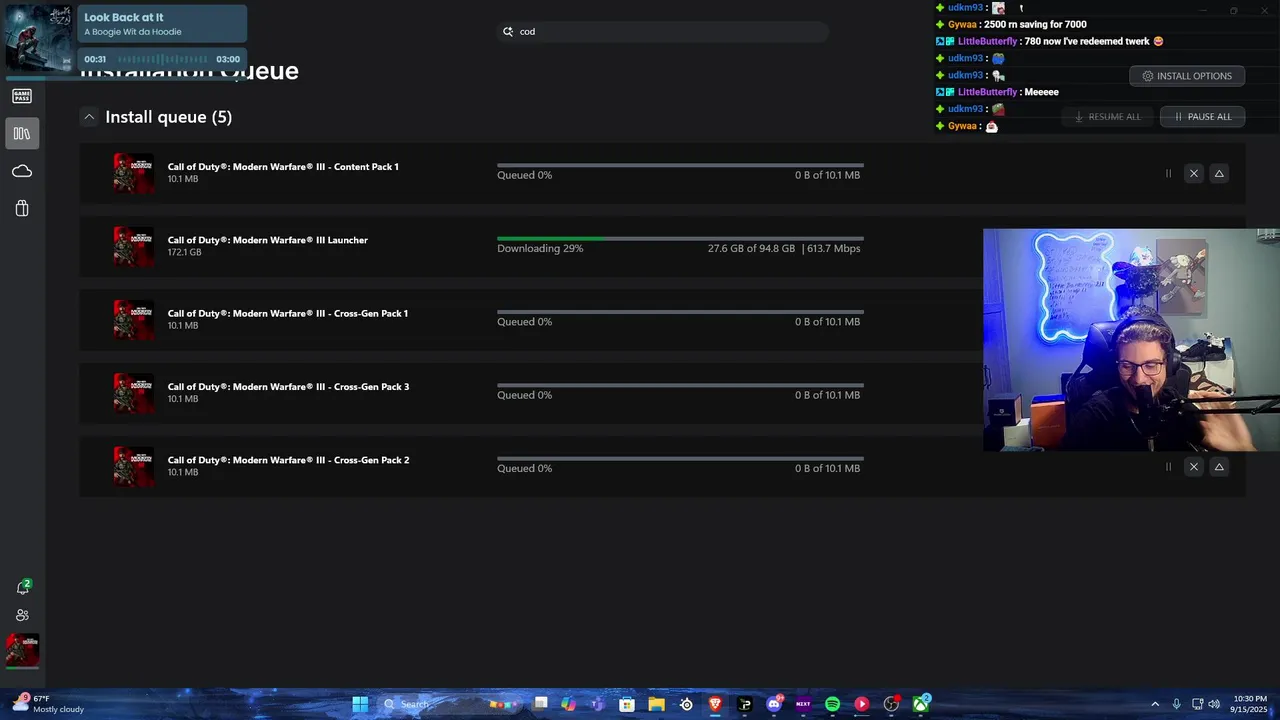Collapse the Install queue section

89,117
